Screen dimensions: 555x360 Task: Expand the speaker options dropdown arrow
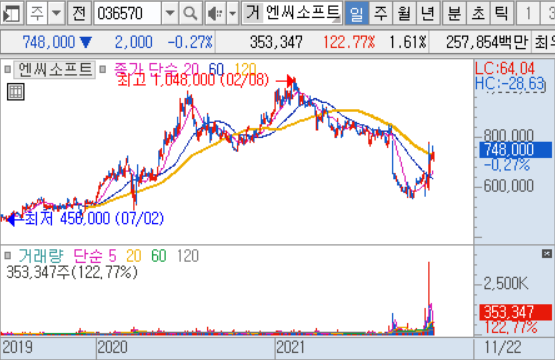pos(233,13)
